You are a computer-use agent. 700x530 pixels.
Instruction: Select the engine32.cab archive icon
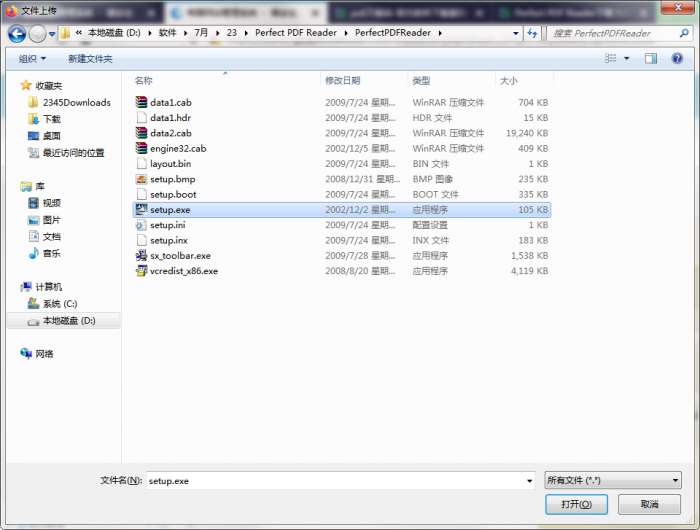coord(142,148)
